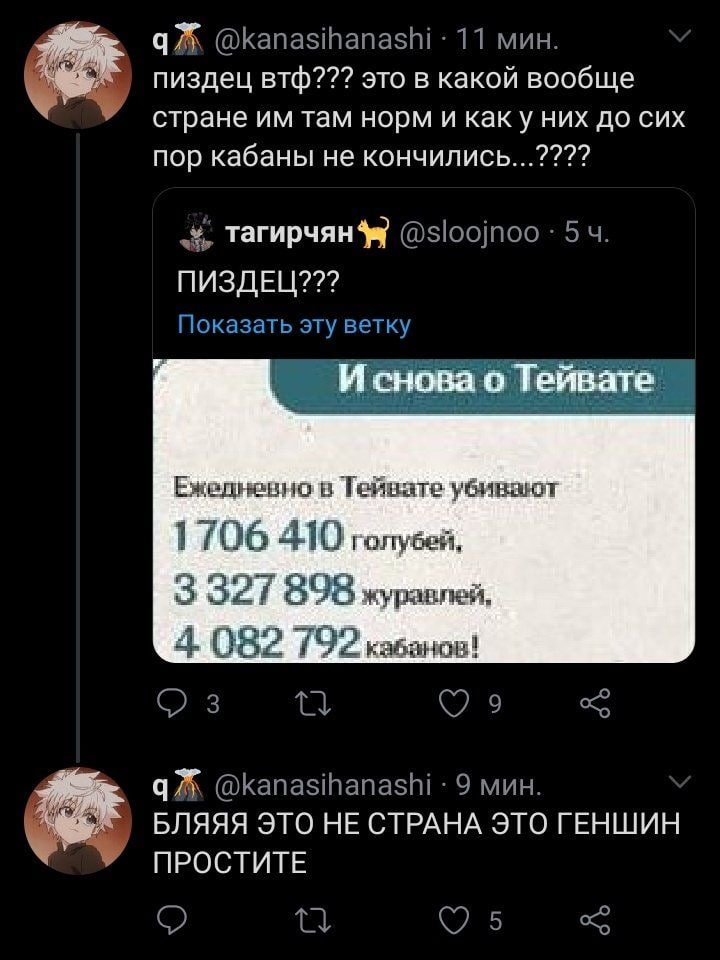This screenshot has width=720, height=960.
Task: Open the @kanasihanashi handle in second tweet
Action: point(323,784)
